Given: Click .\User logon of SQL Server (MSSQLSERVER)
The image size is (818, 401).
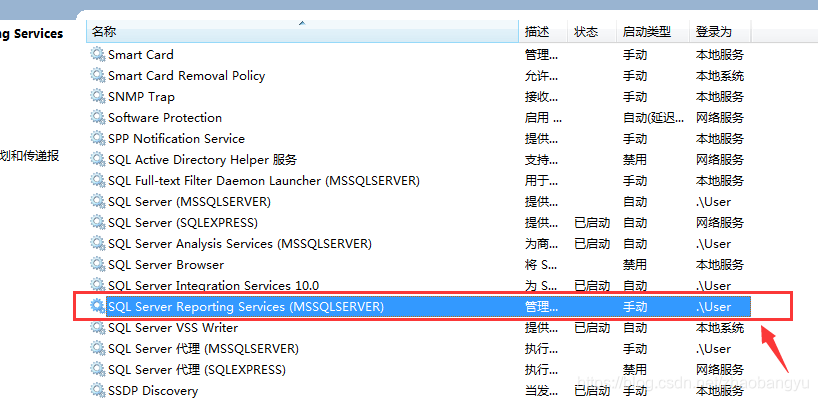Looking at the screenshot, I should (713, 202).
